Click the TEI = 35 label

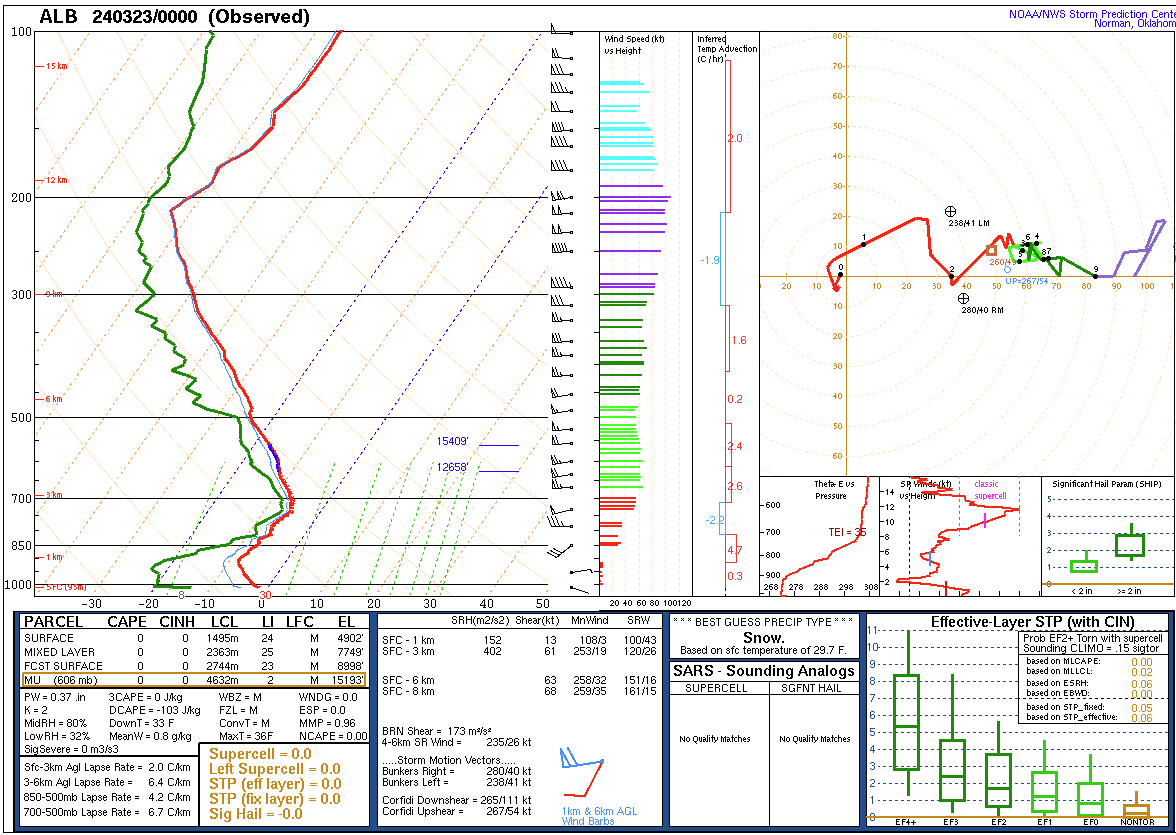(x=848, y=532)
